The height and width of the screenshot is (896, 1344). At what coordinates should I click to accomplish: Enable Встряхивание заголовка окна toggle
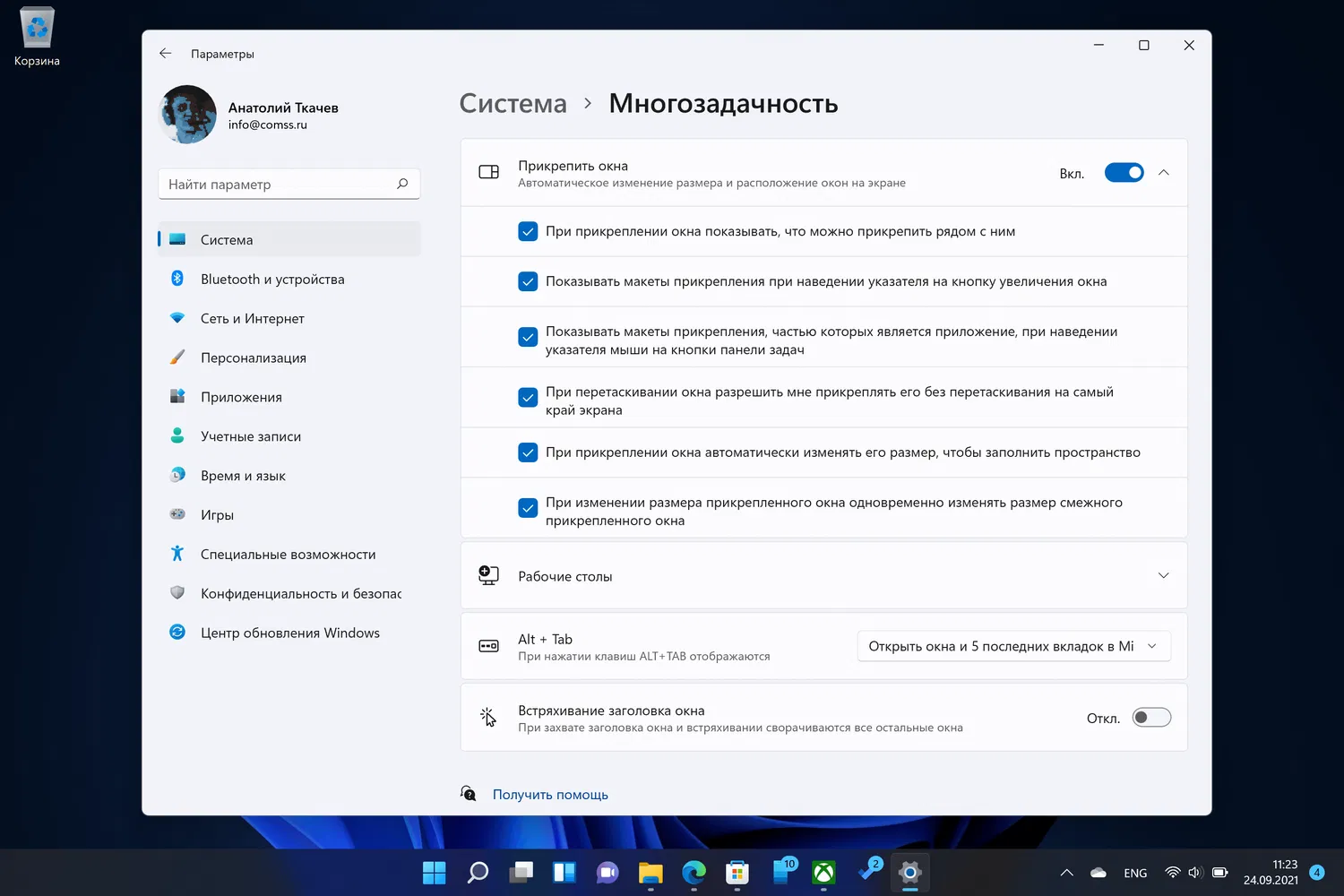1151,718
